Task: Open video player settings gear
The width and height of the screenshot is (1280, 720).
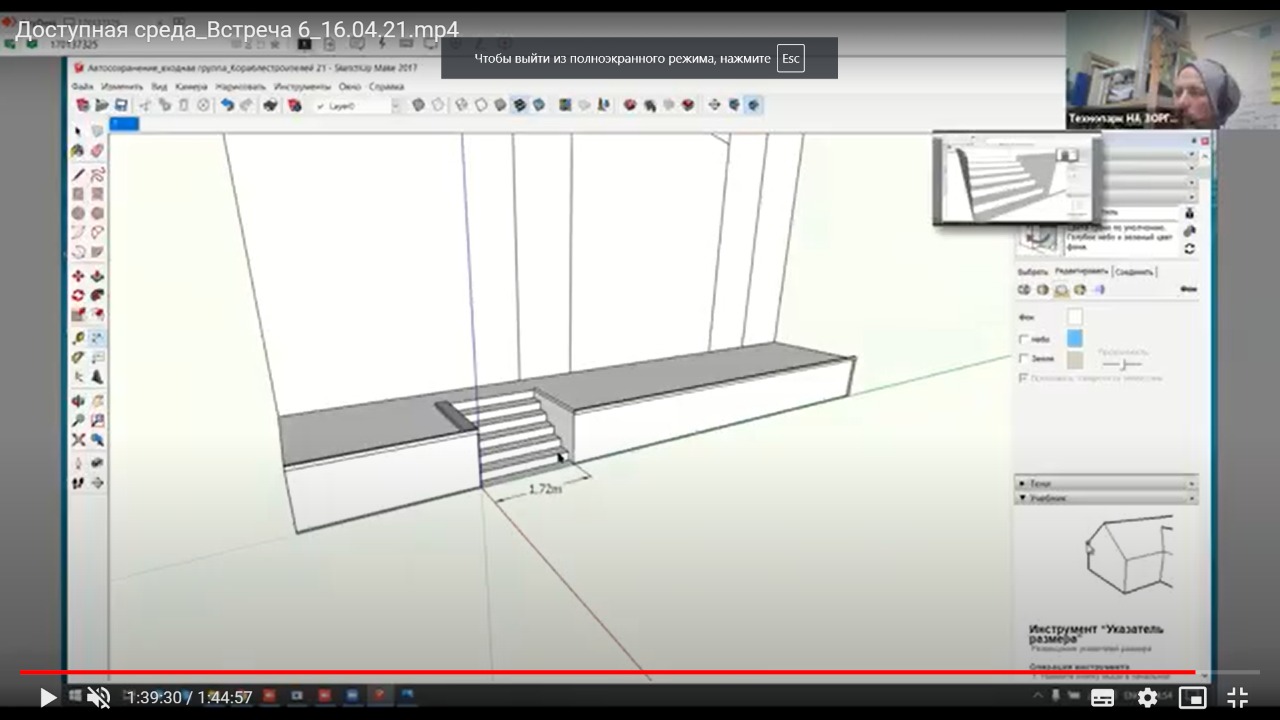Action: 1147,697
